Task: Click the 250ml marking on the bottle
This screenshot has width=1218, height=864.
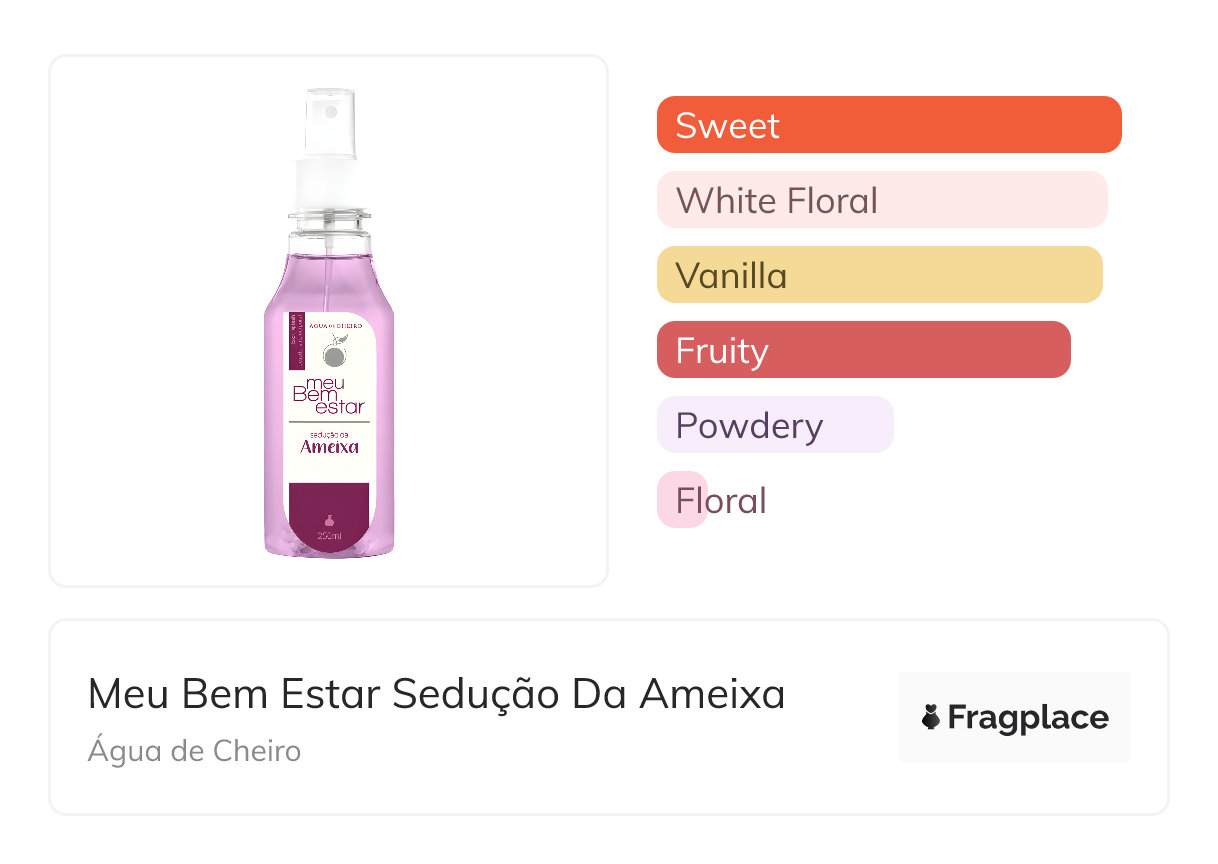Action: [x=329, y=537]
